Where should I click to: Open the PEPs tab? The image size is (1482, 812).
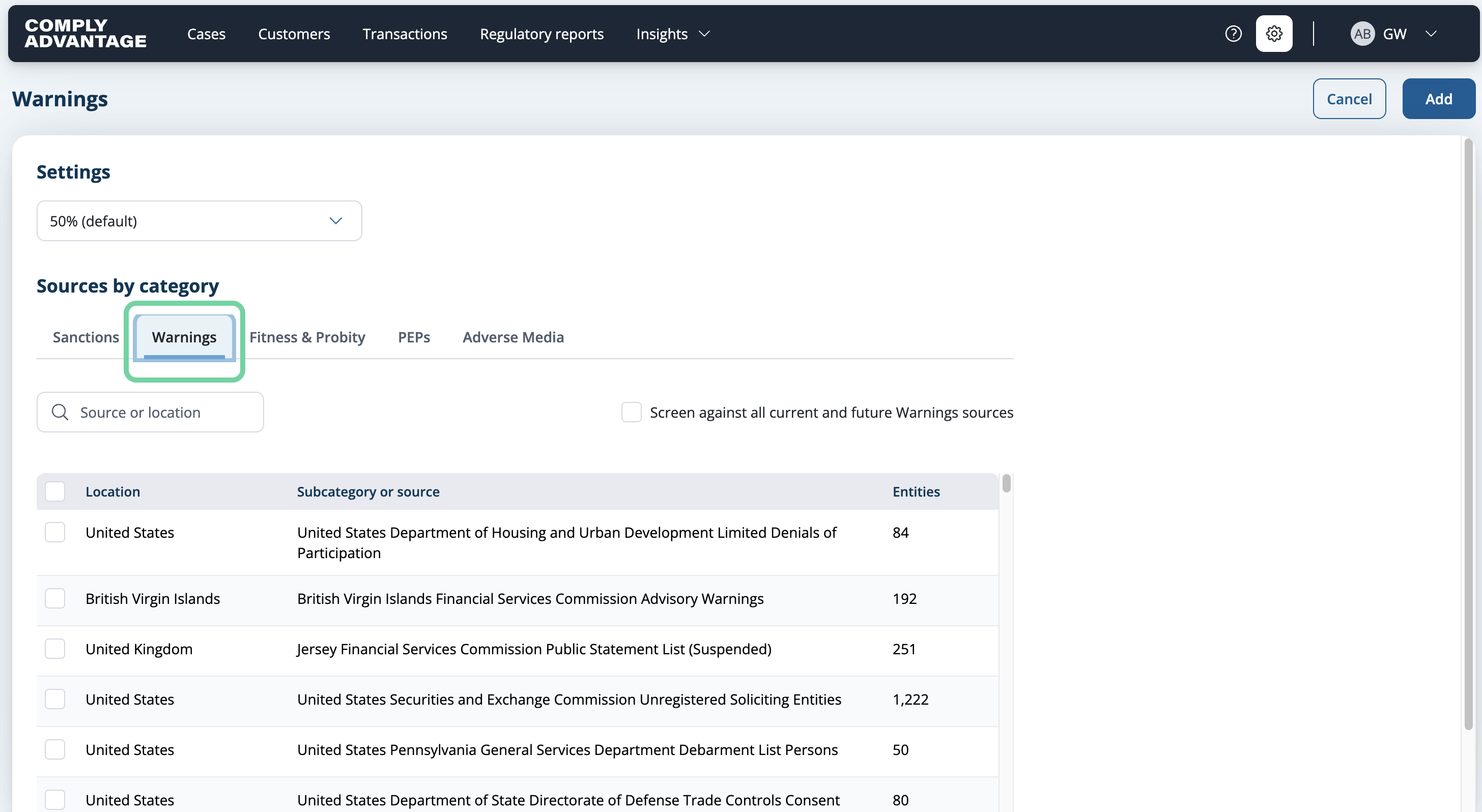click(x=414, y=337)
